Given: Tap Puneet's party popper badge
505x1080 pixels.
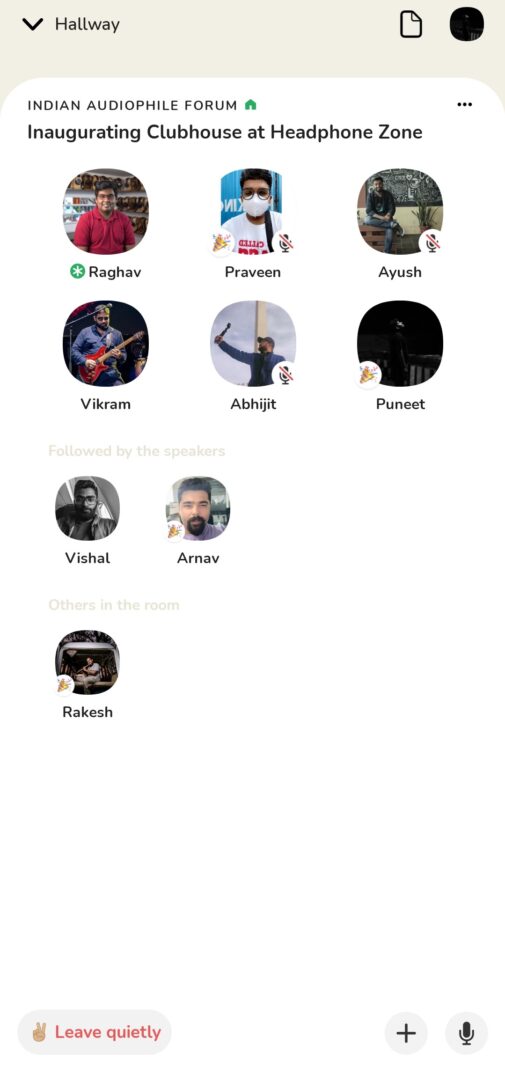Looking at the screenshot, I should click(x=369, y=374).
